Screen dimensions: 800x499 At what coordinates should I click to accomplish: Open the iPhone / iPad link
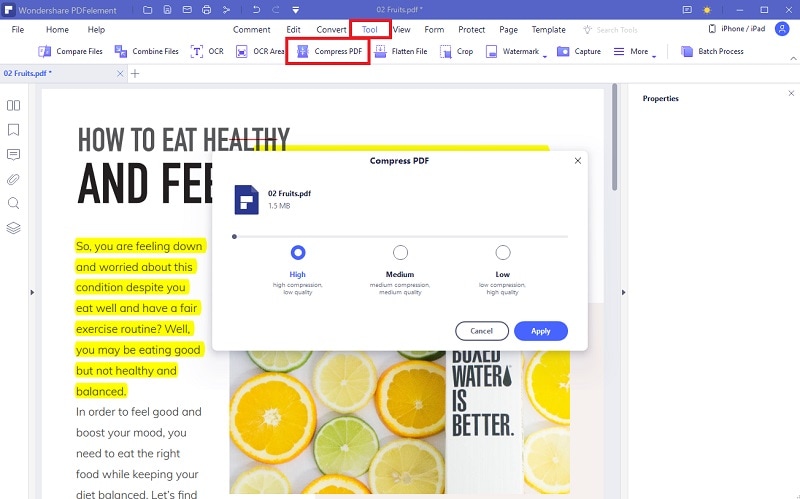[x=737, y=29]
